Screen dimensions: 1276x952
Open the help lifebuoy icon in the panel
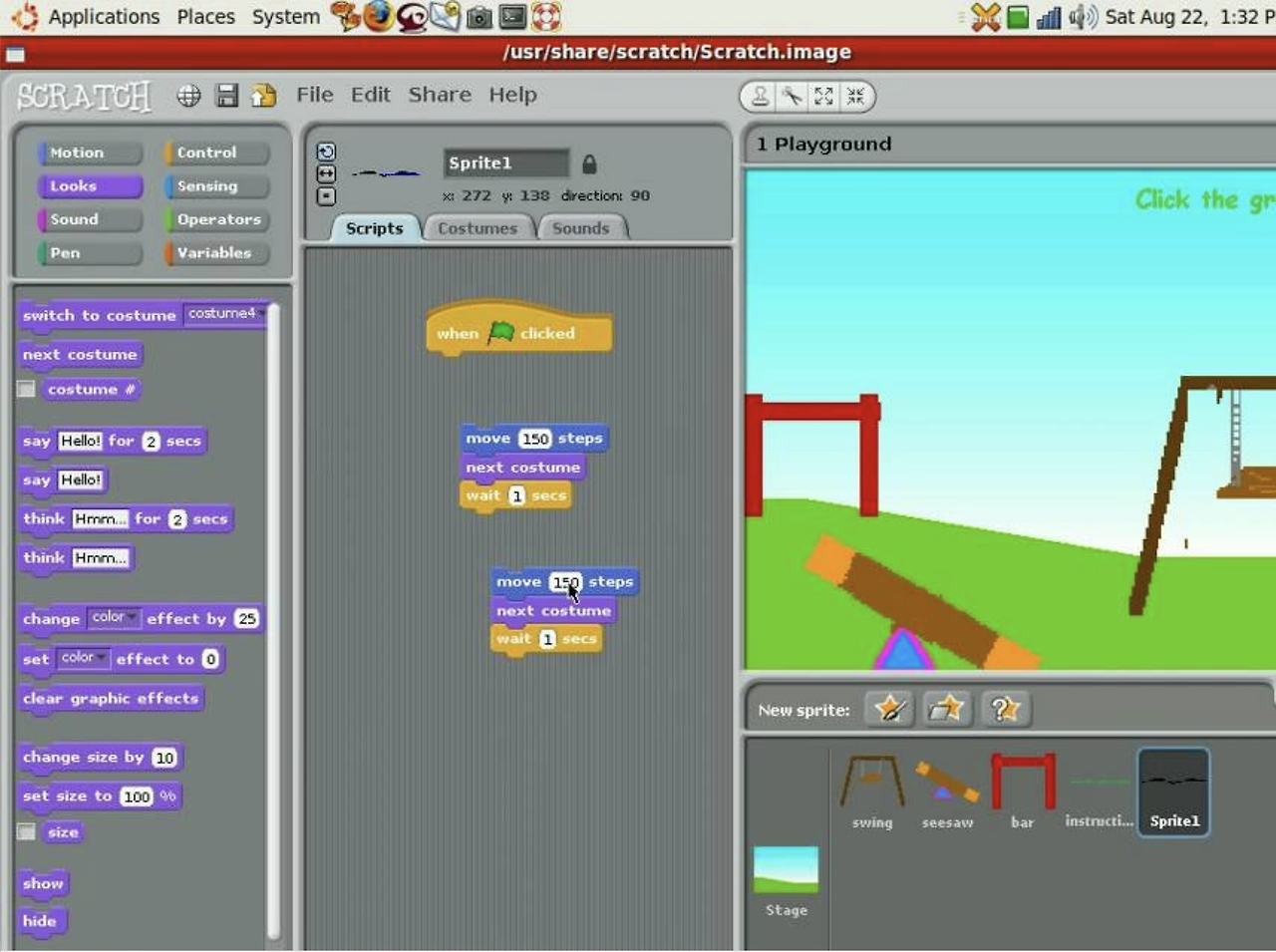pyautogui.click(x=546, y=16)
